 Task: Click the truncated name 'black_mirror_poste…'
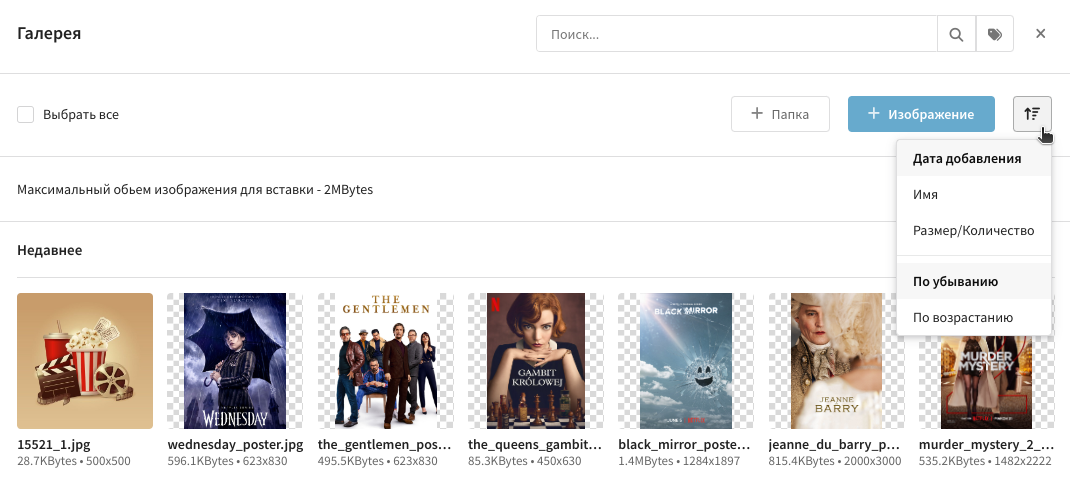(684, 445)
